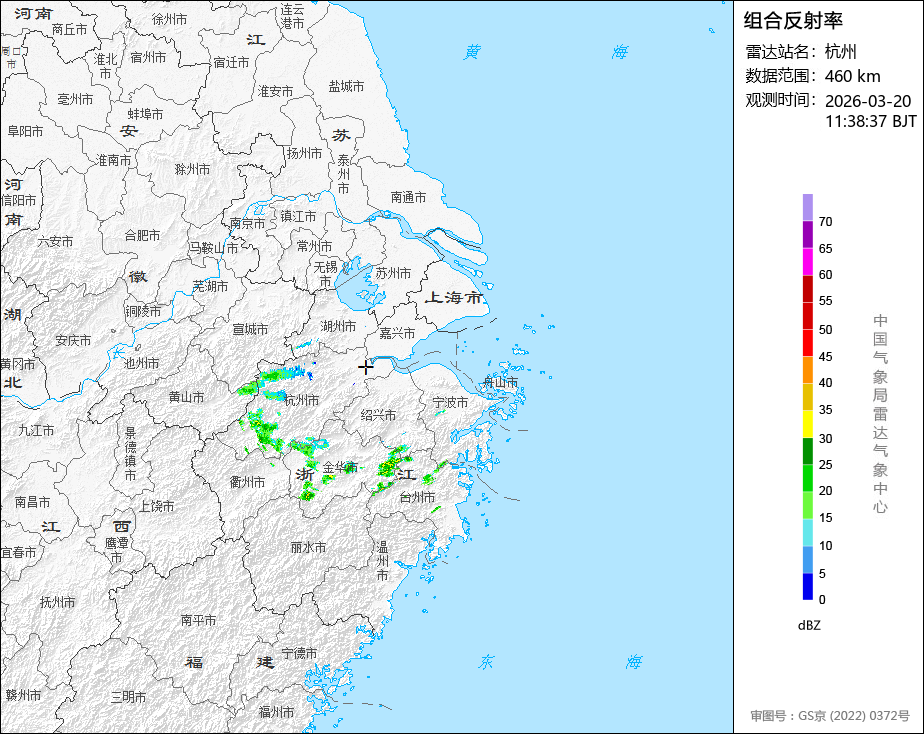Click the 三明市 city label
The height and width of the screenshot is (734, 924).
(128, 697)
